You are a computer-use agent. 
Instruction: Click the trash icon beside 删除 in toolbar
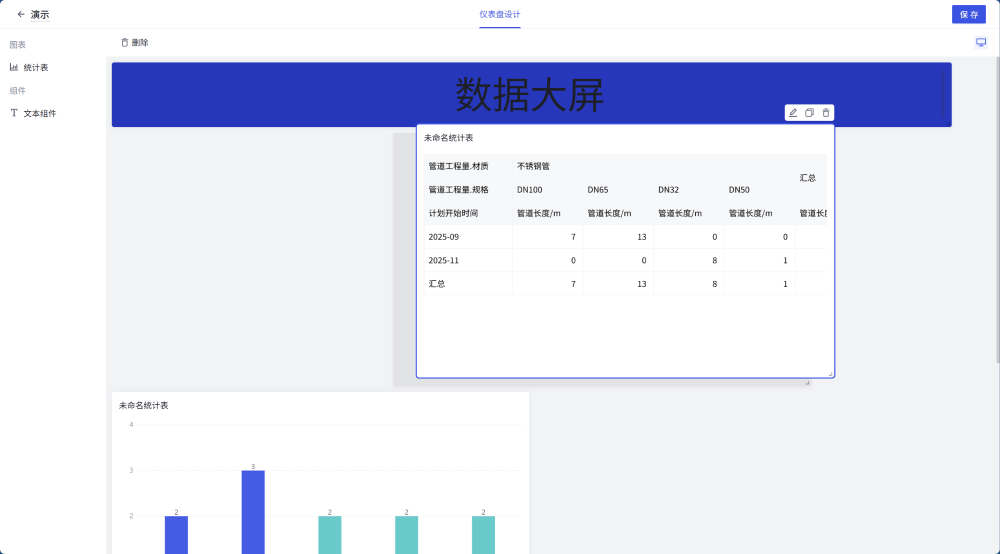125,42
